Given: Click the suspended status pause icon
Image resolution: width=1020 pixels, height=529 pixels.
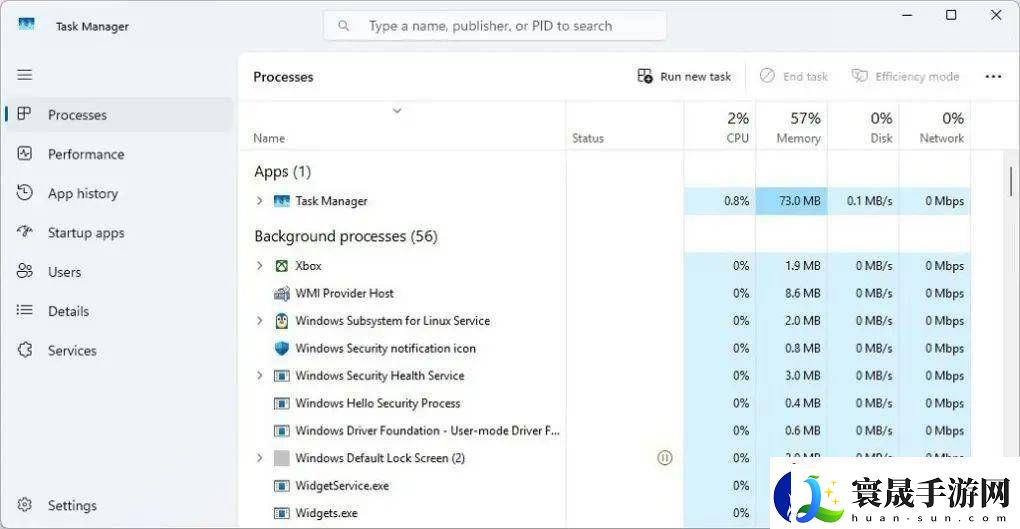Looking at the screenshot, I should [665, 458].
